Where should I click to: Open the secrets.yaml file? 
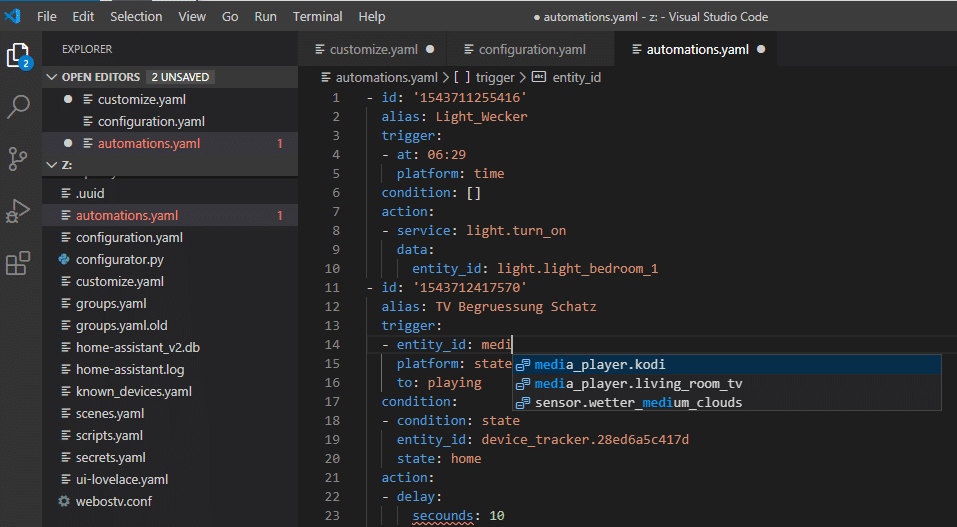170,457
